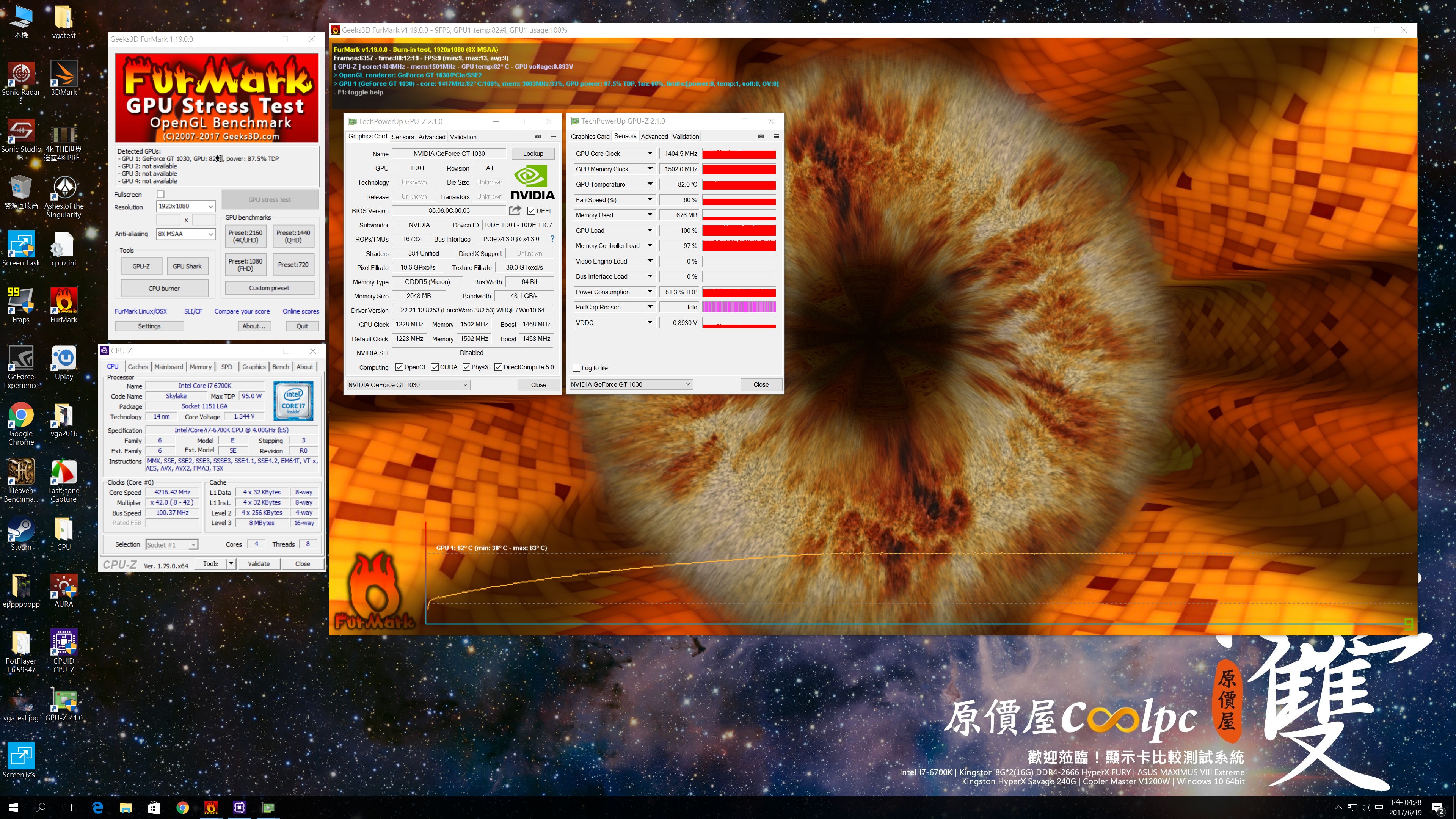The width and height of the screenshot is (1456, 819).
Task: Switch to the Caches tab in CPU-Z
Action: [137, 366]
